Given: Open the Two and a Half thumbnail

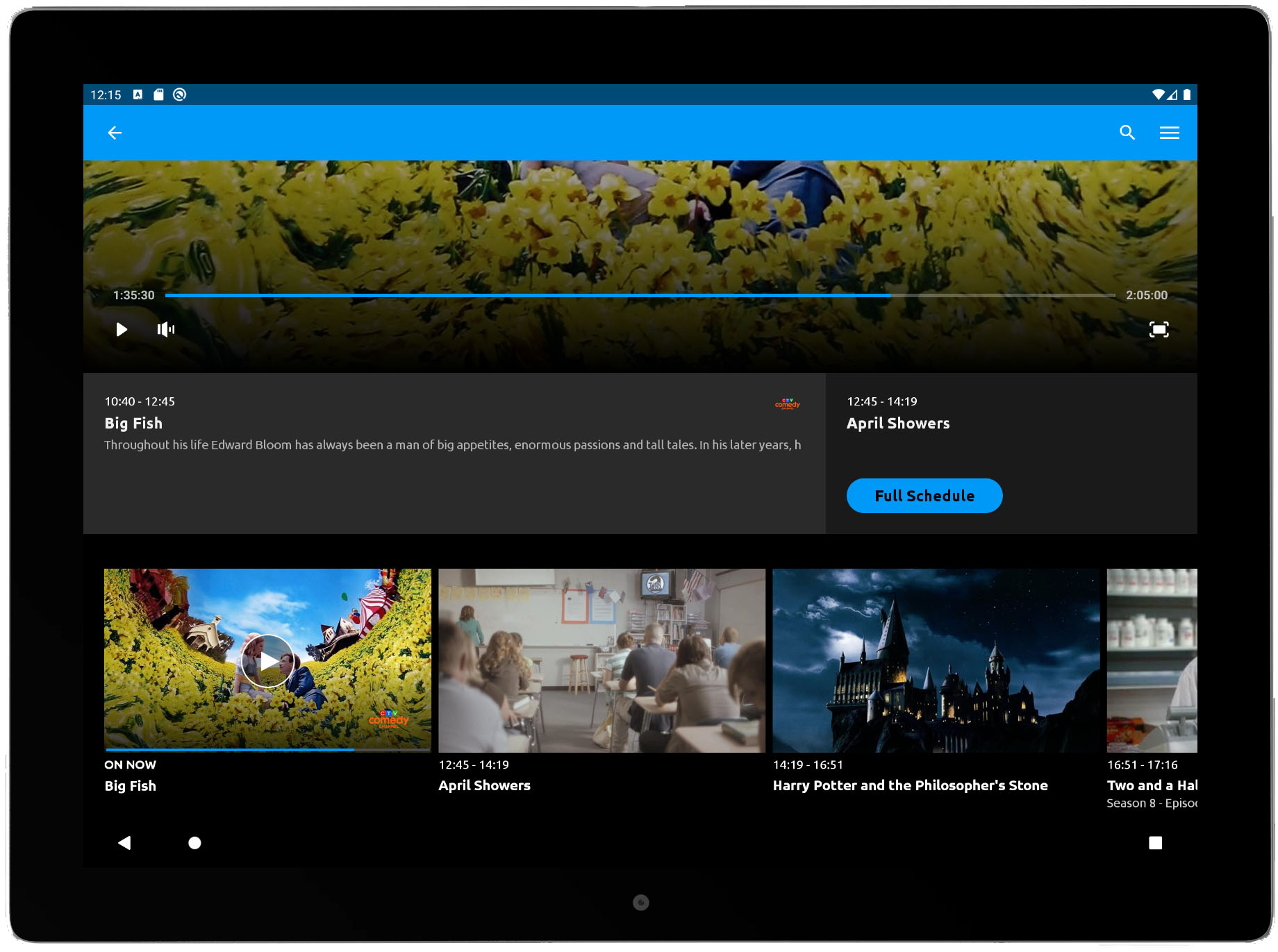Looking at the screenshot, I should pos(1152,660).
